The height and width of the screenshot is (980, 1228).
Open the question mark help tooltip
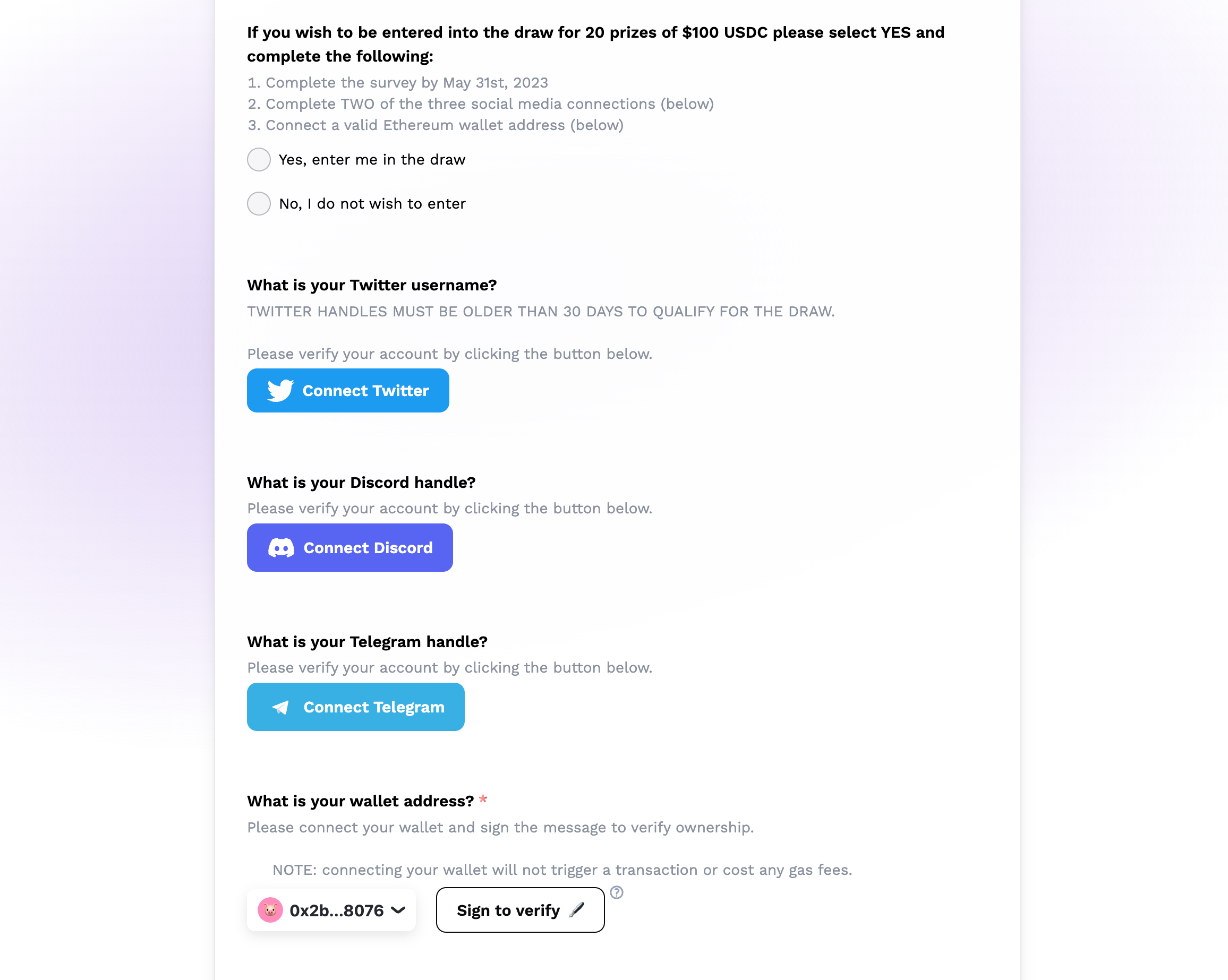[x=616, y=892]
